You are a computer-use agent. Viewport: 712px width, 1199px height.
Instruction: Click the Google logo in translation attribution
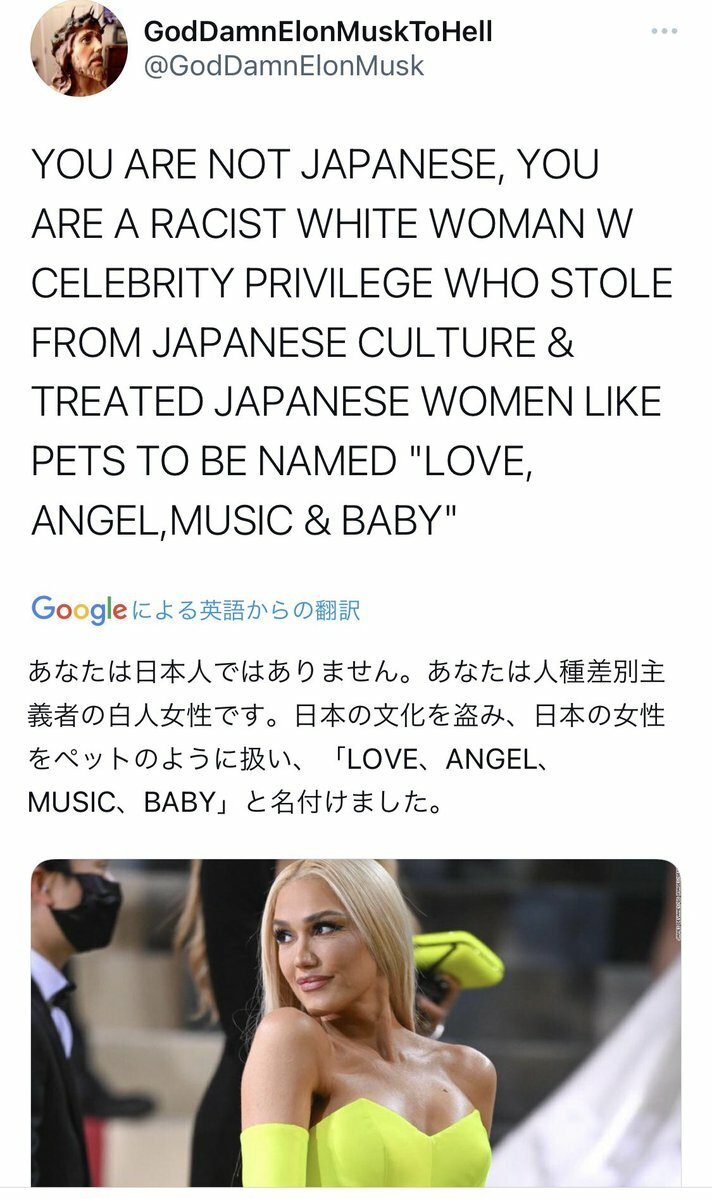[x=79, y=609]
